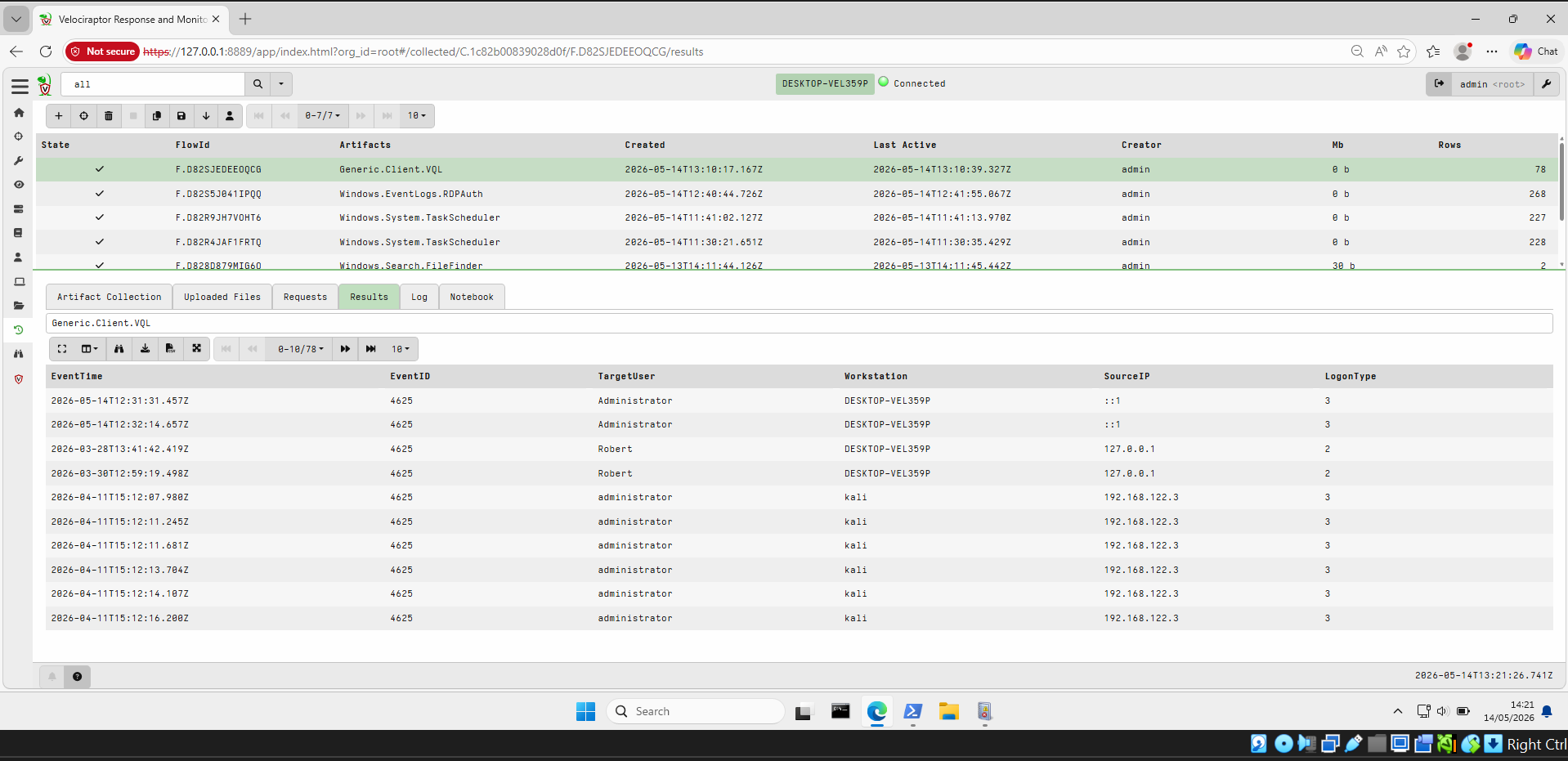Switch to Requests tab
This screenshot has height=761, width=1568.
click(x=305, y=297)
